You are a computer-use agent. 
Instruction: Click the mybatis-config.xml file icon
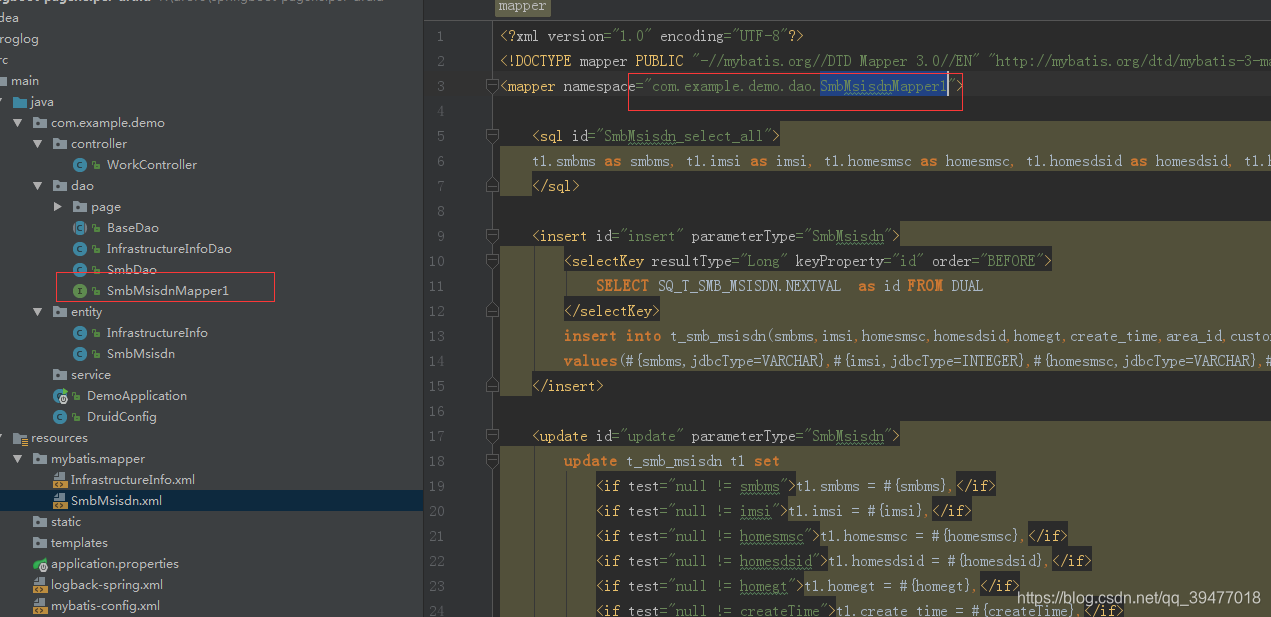pyautogui.click(x=40, y=606)
